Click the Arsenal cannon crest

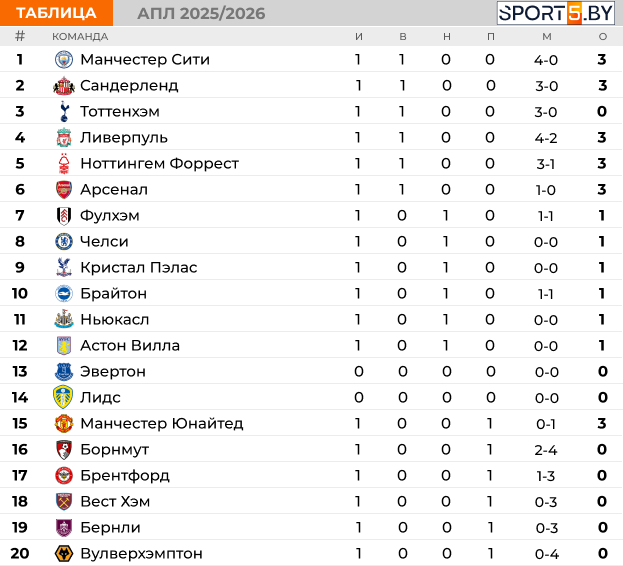click(64, 189)
